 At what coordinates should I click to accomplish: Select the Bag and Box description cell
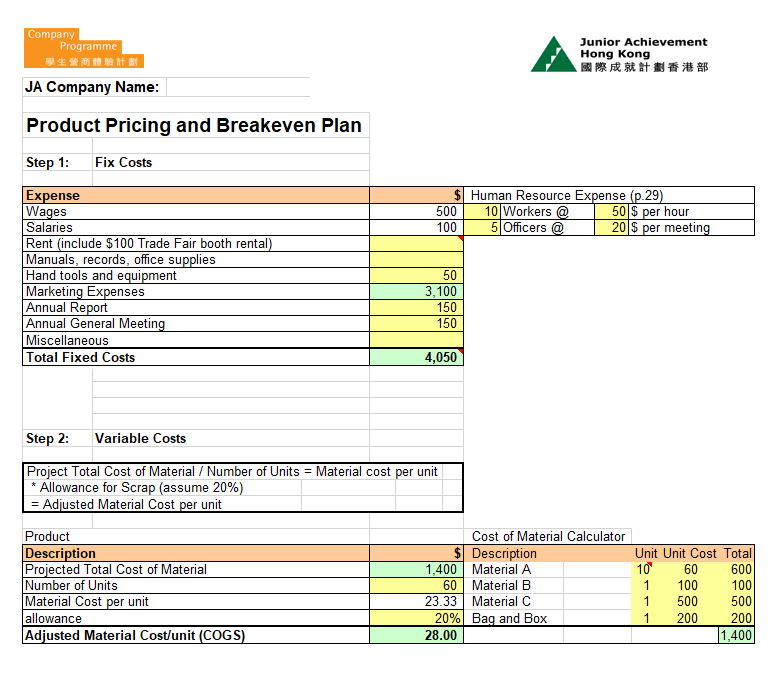(515, 619)
